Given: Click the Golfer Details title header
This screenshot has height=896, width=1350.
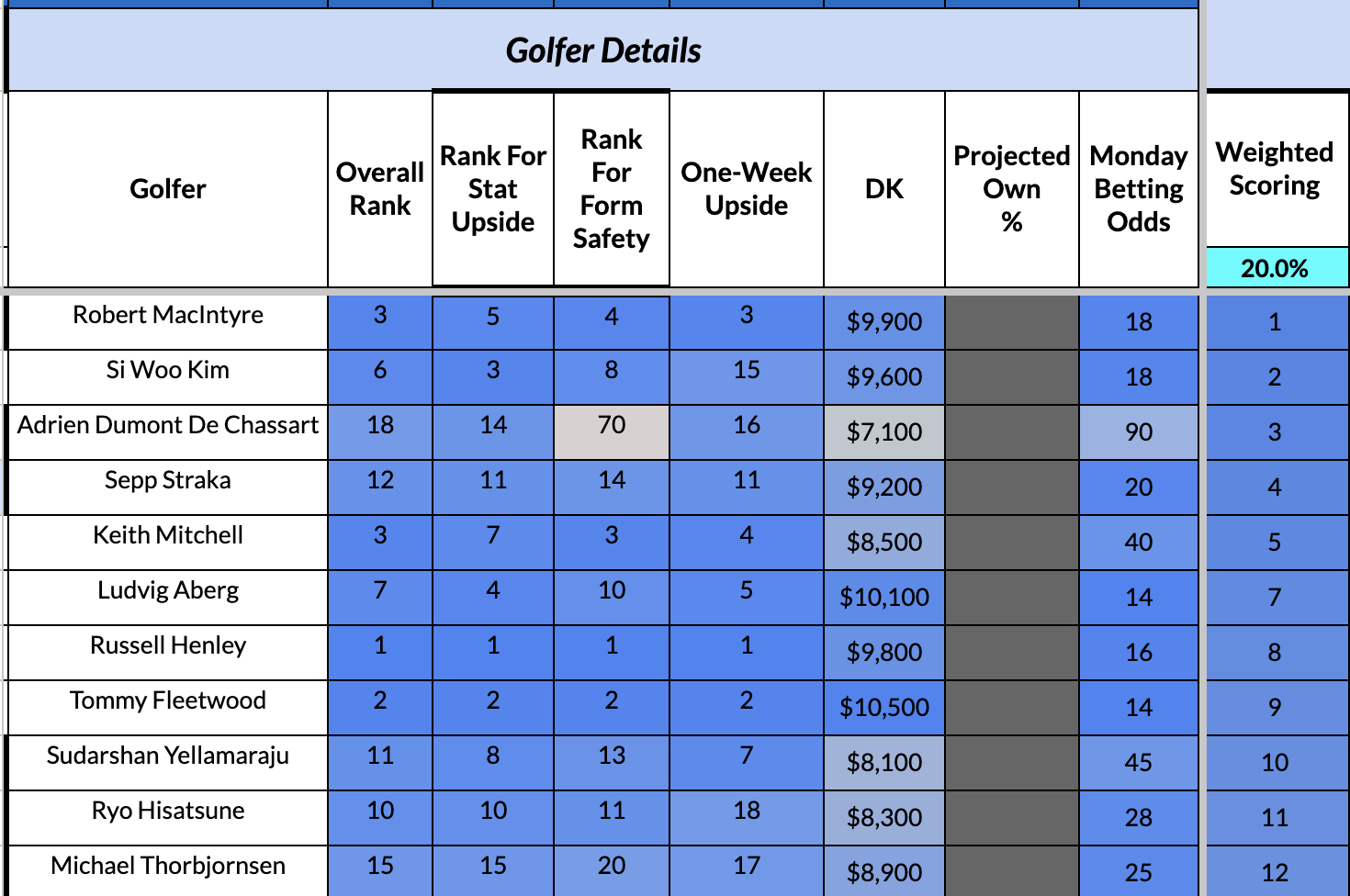Looking at the screenshot, I should point(602,50).
